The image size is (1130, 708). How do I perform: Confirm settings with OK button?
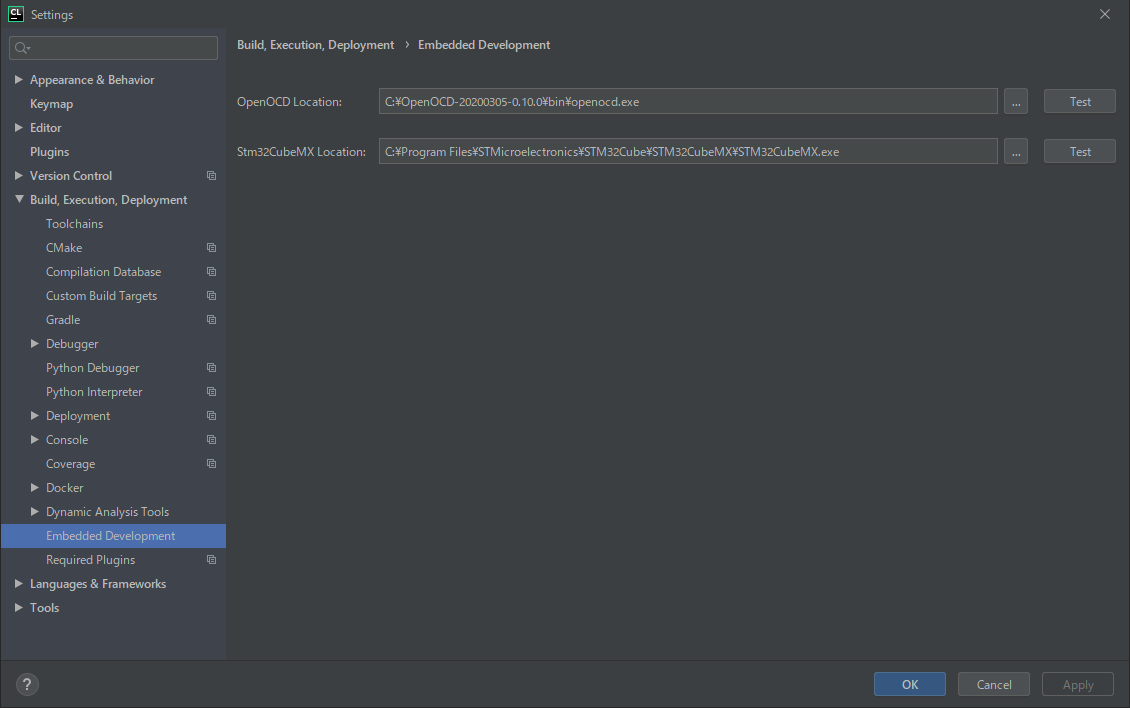point(909,684)
